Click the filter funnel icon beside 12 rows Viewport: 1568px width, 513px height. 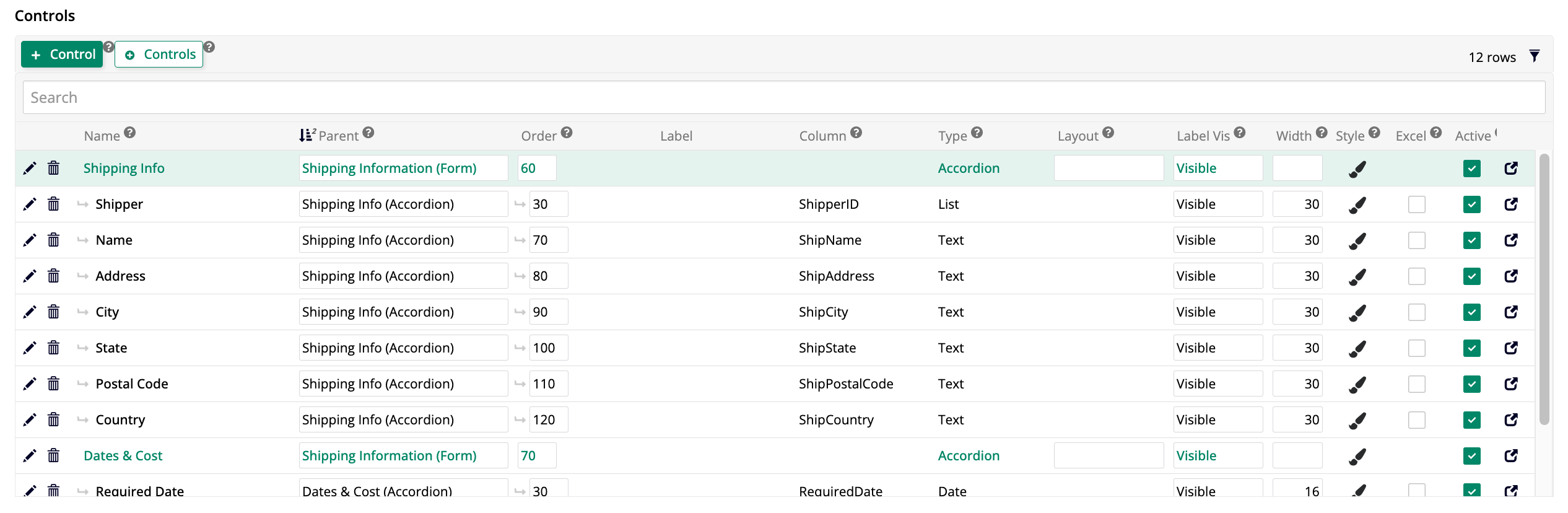(1534, 56)
